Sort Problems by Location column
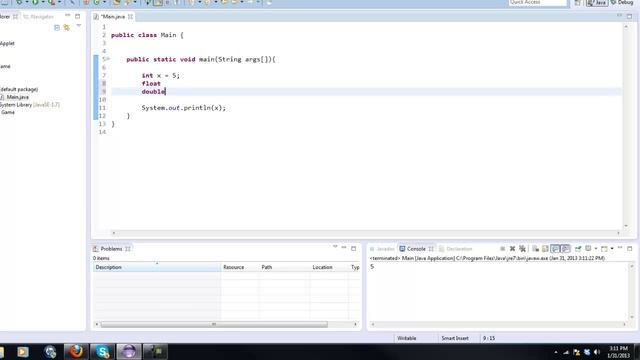This screenshot has height=360, width=640. [329, 267]
